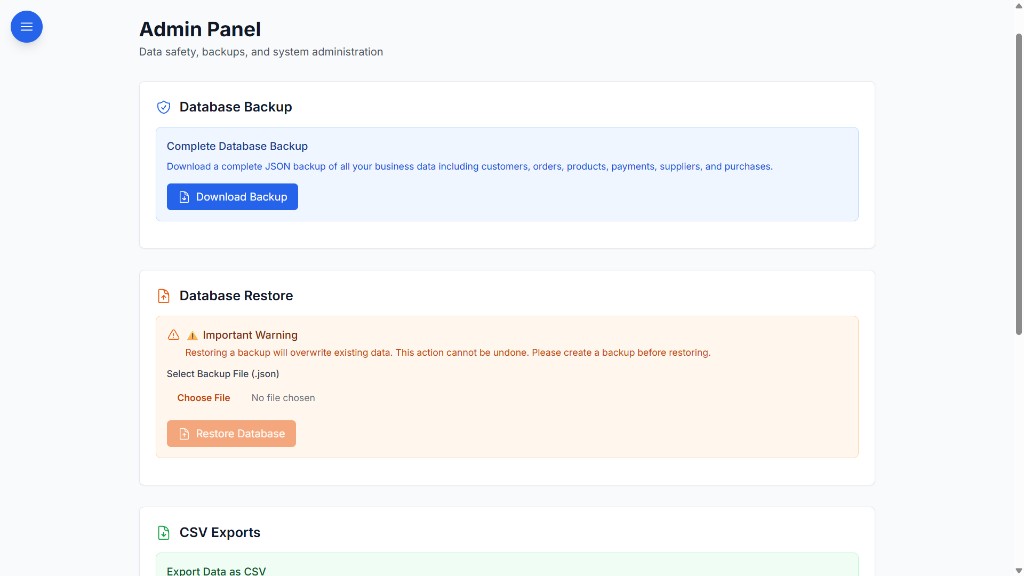Click the 'Complete Database Backup' subheading

tap(237, 146)
